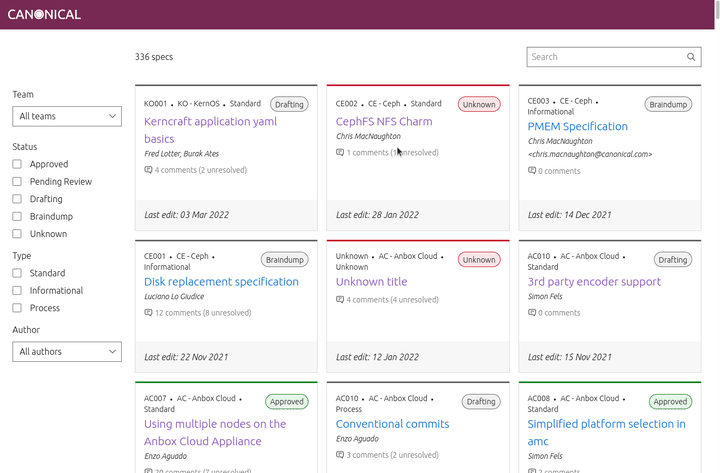Enable the Drafting status filter
Image resolution: width=720 pixels, height=473 pixels.
[x=17, y=199]
